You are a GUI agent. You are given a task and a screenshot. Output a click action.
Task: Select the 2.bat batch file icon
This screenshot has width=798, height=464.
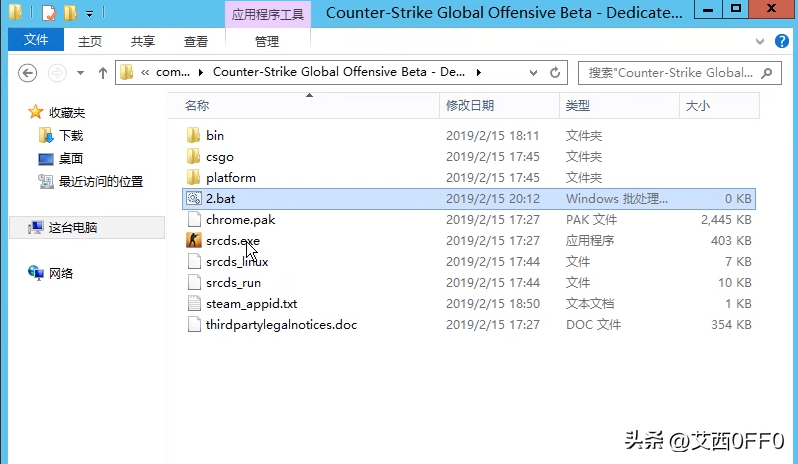(194, 199)
